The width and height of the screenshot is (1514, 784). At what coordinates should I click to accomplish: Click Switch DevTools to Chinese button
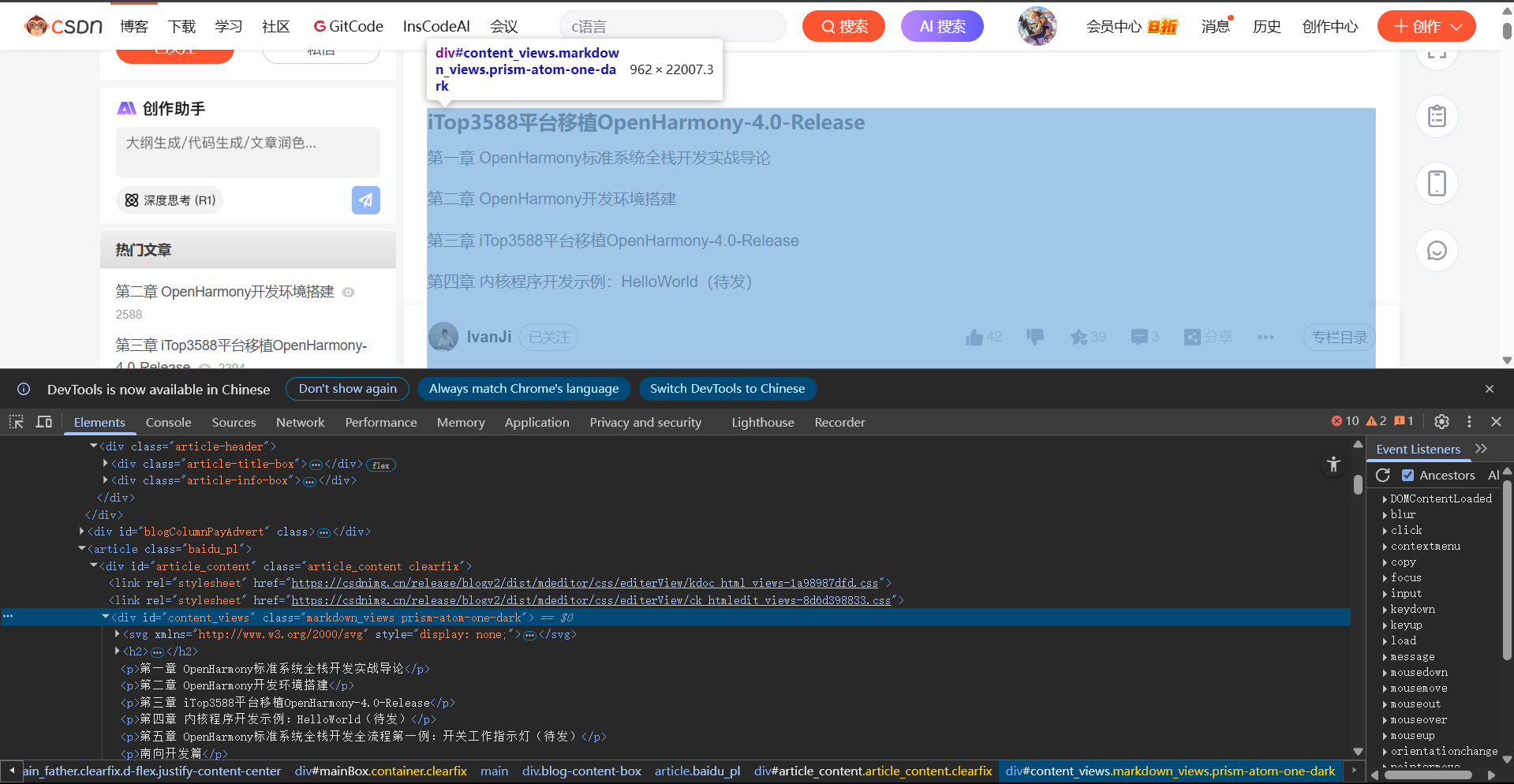(727, 389)
